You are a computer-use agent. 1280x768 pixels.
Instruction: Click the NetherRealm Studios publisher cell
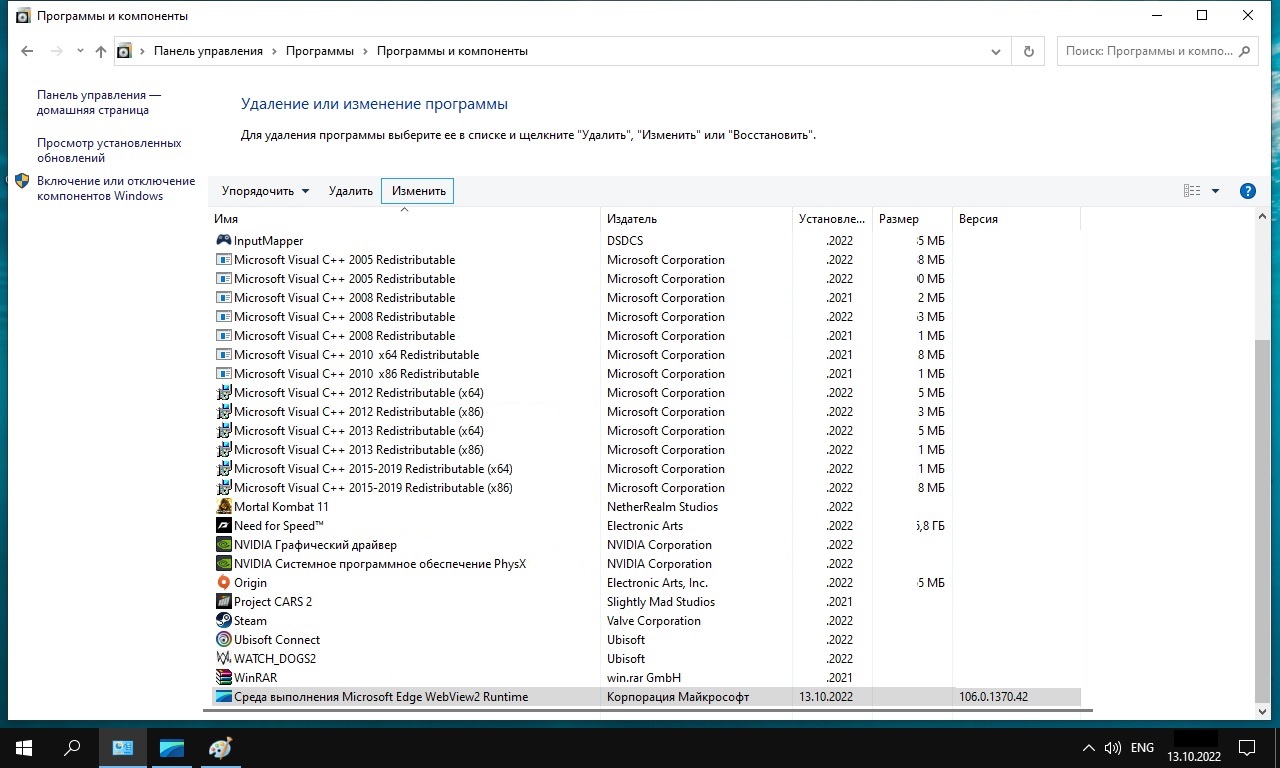pos(662,507)
